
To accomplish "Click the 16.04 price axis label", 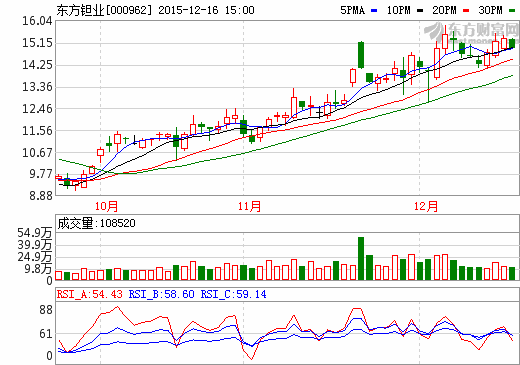I will pyautogui.click(x=37, y=21).
